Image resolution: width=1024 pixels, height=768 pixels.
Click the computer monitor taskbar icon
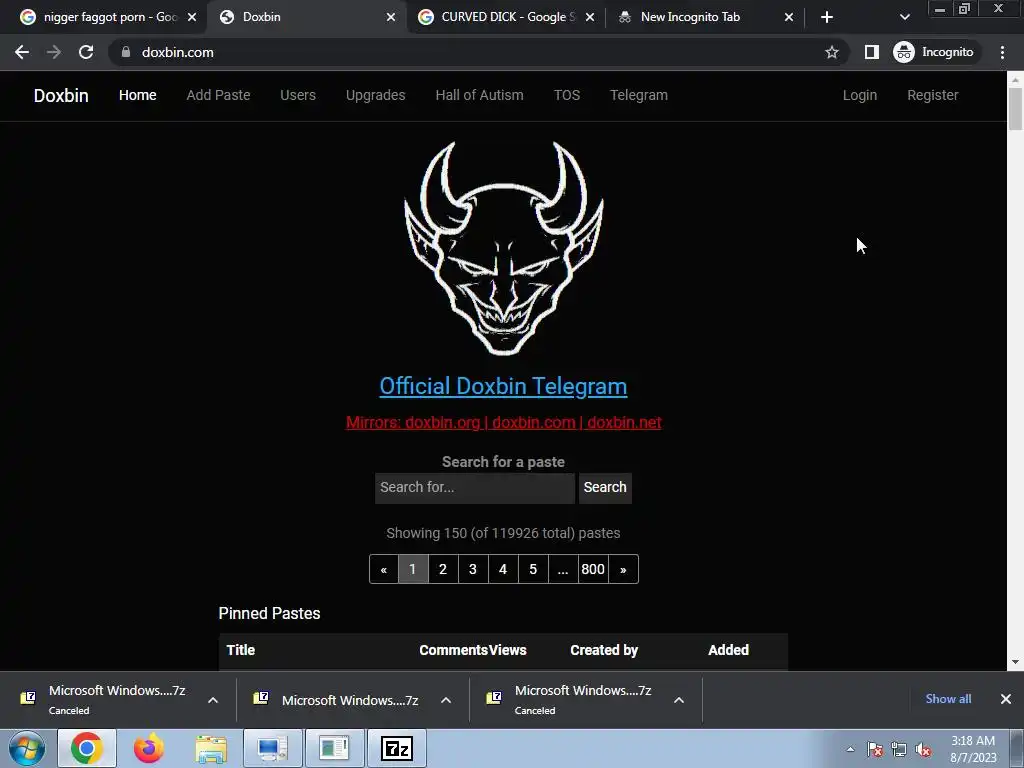click(272, 748)
